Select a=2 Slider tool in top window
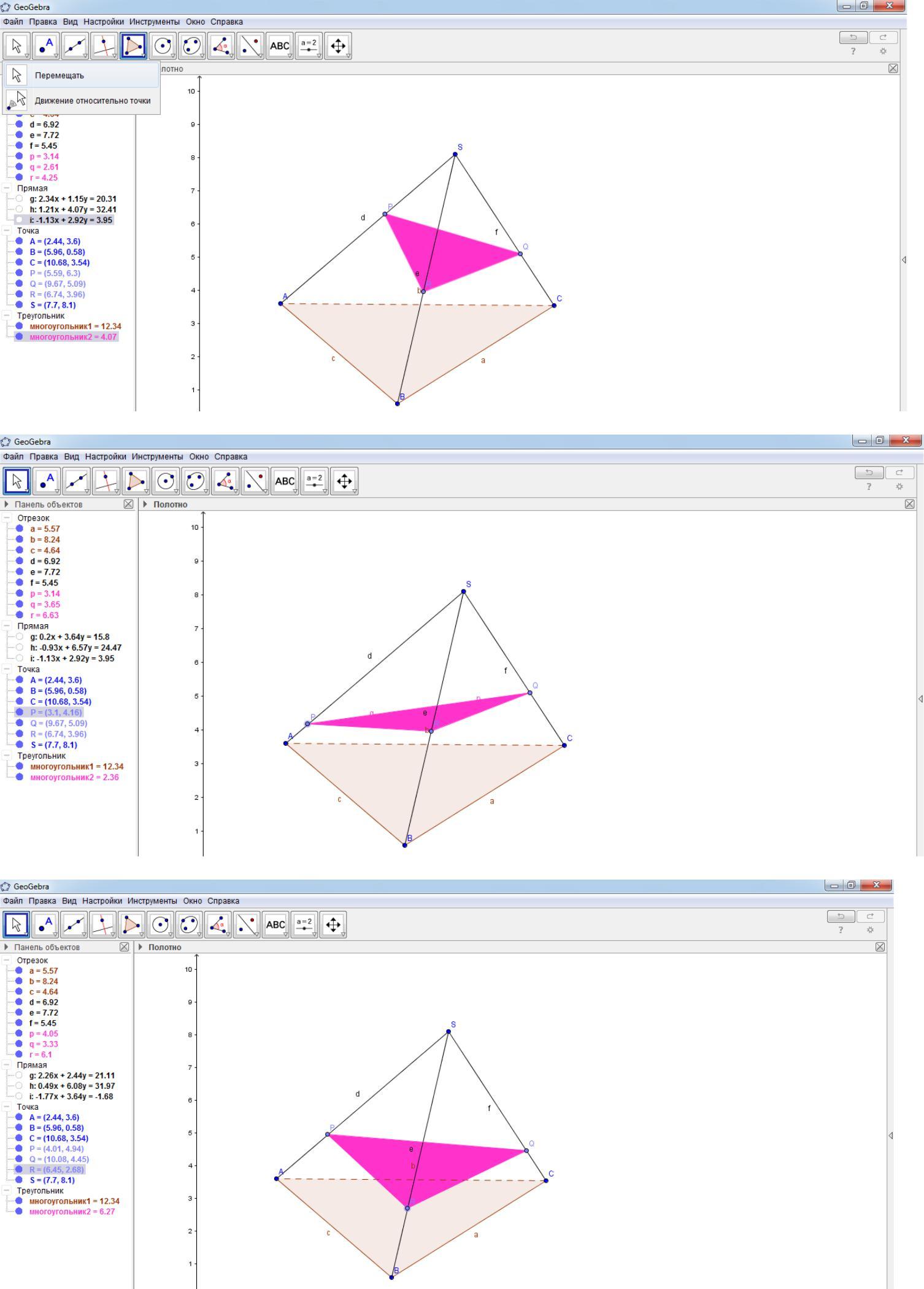This screenshot has height=1289, width=924. click(x=309, y=46)
